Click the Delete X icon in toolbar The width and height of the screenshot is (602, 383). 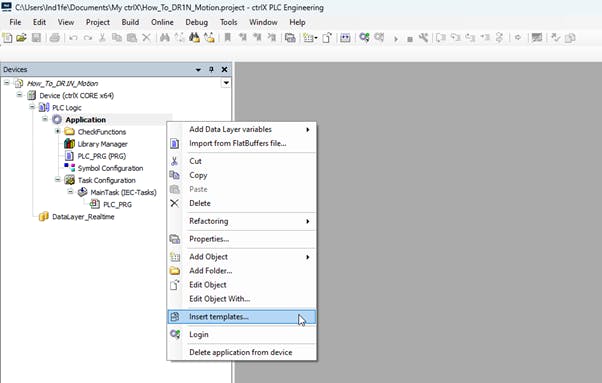click(x=146, y=38)
